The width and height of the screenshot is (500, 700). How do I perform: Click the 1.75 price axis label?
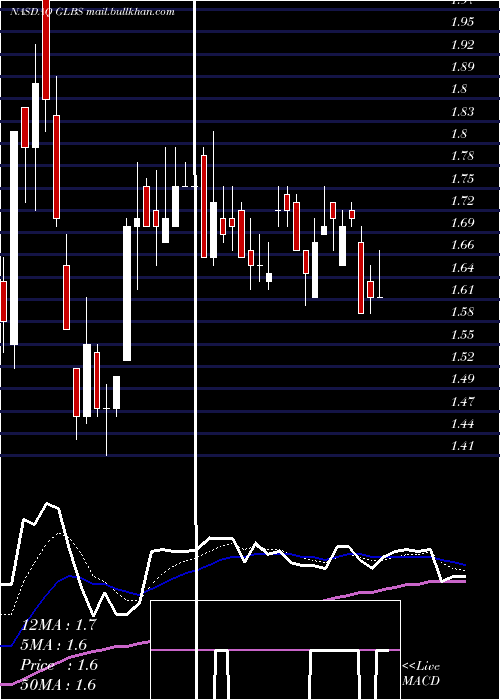tap(462, 178)
